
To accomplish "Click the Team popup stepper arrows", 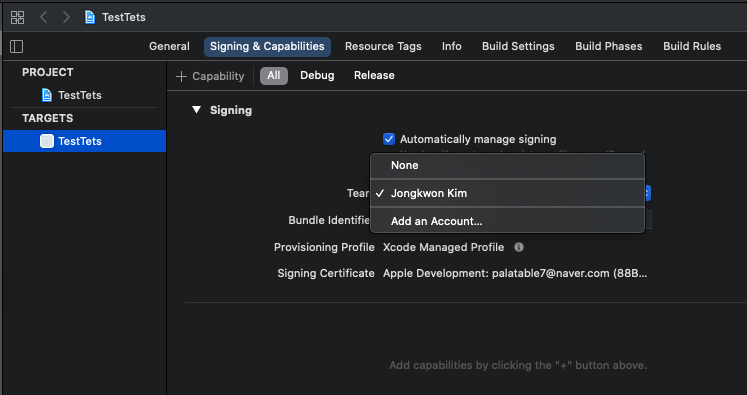I will click(x=647, y=193).
